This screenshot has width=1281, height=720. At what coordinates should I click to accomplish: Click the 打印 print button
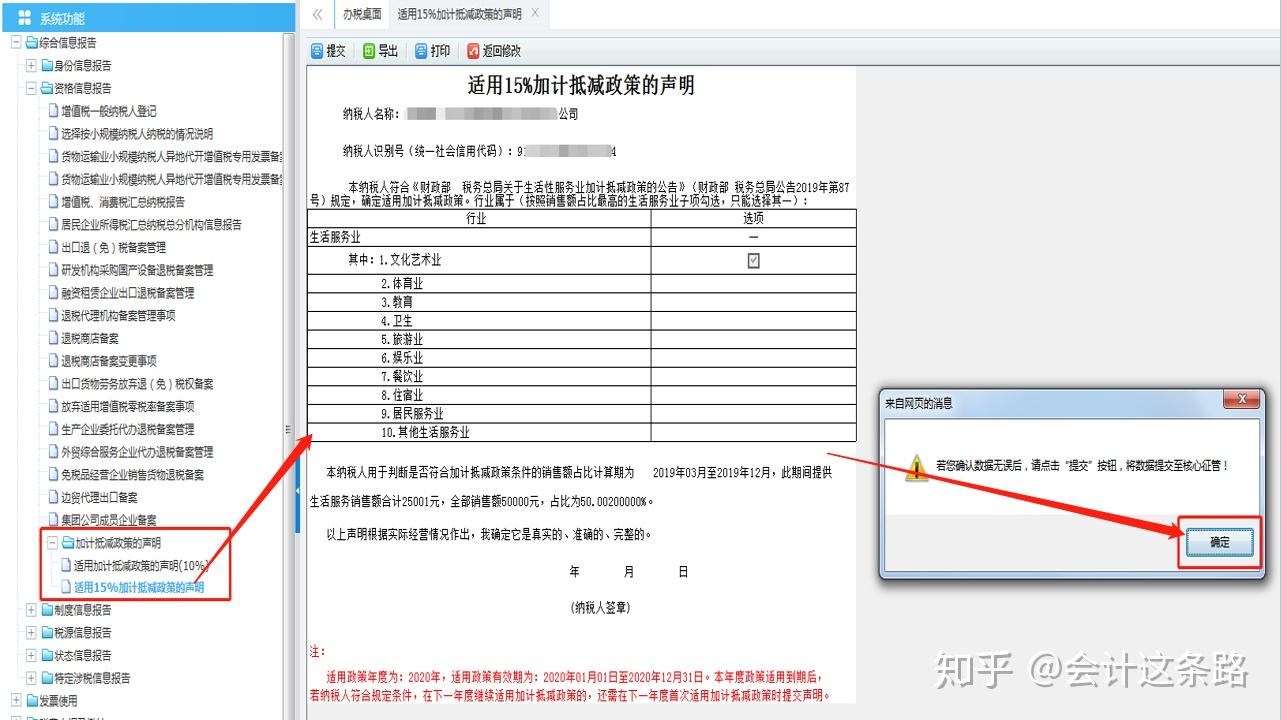pos(432,51)
